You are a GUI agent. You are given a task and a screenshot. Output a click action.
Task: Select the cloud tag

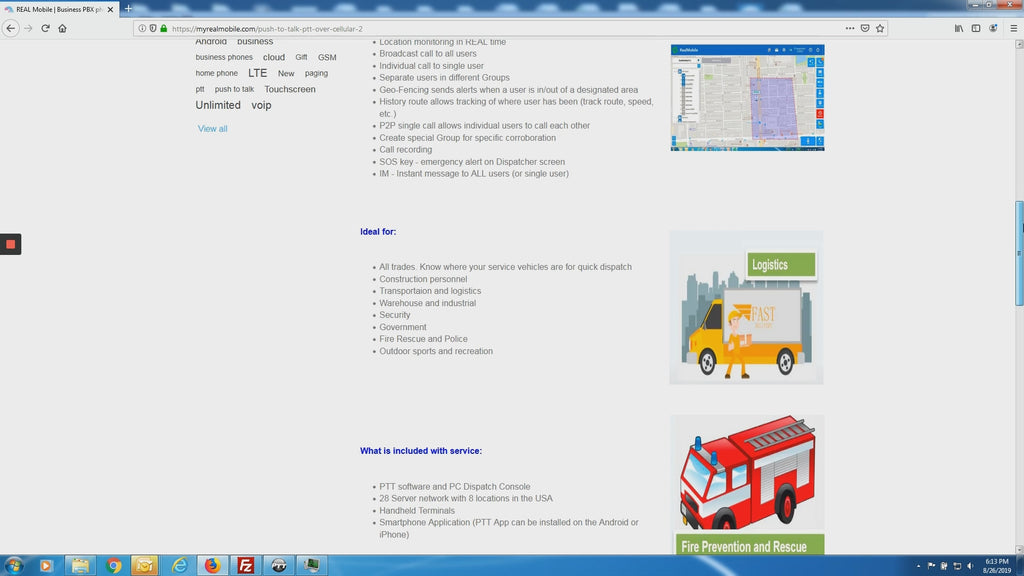pos(274,57)
